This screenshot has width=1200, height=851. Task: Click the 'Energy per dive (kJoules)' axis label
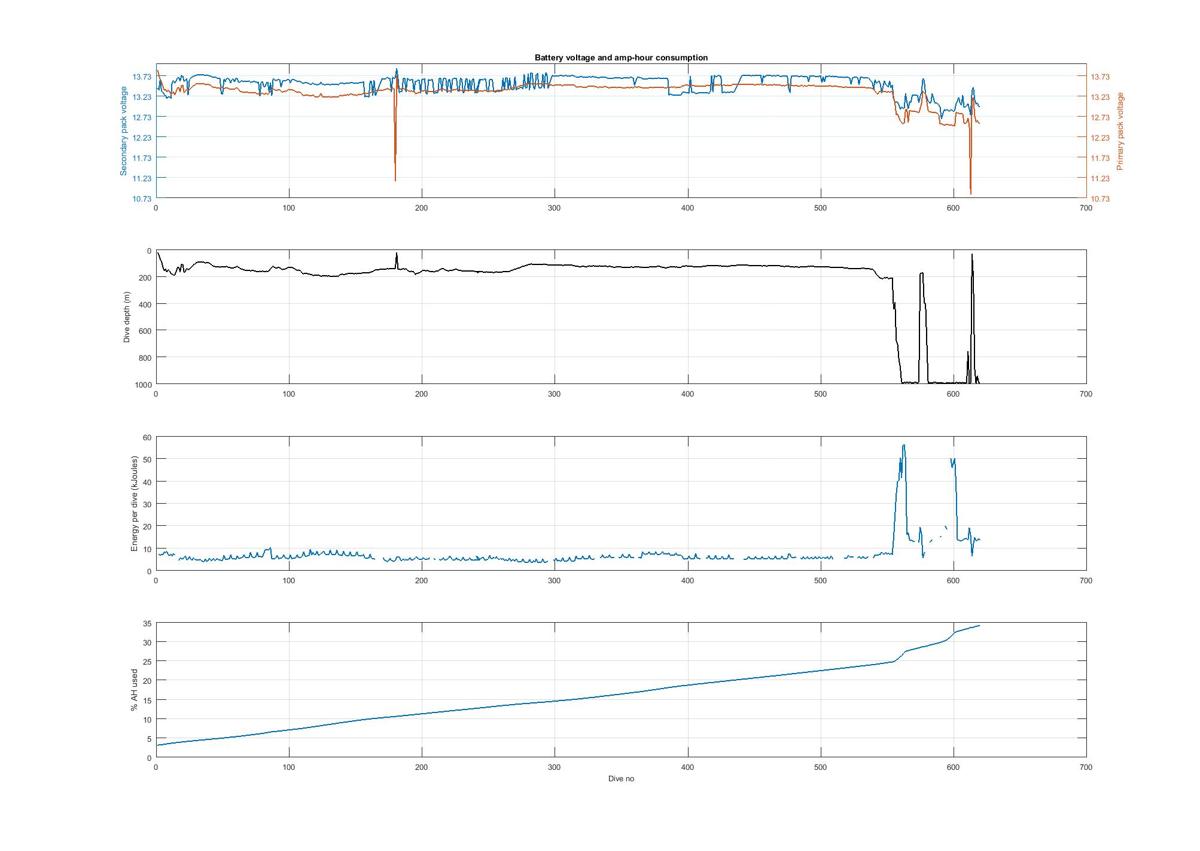[134, 504]
